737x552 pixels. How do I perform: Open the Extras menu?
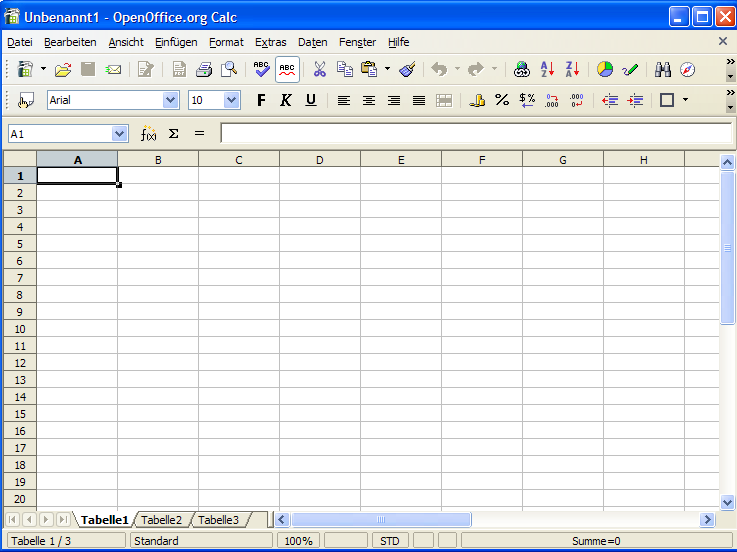271,42
